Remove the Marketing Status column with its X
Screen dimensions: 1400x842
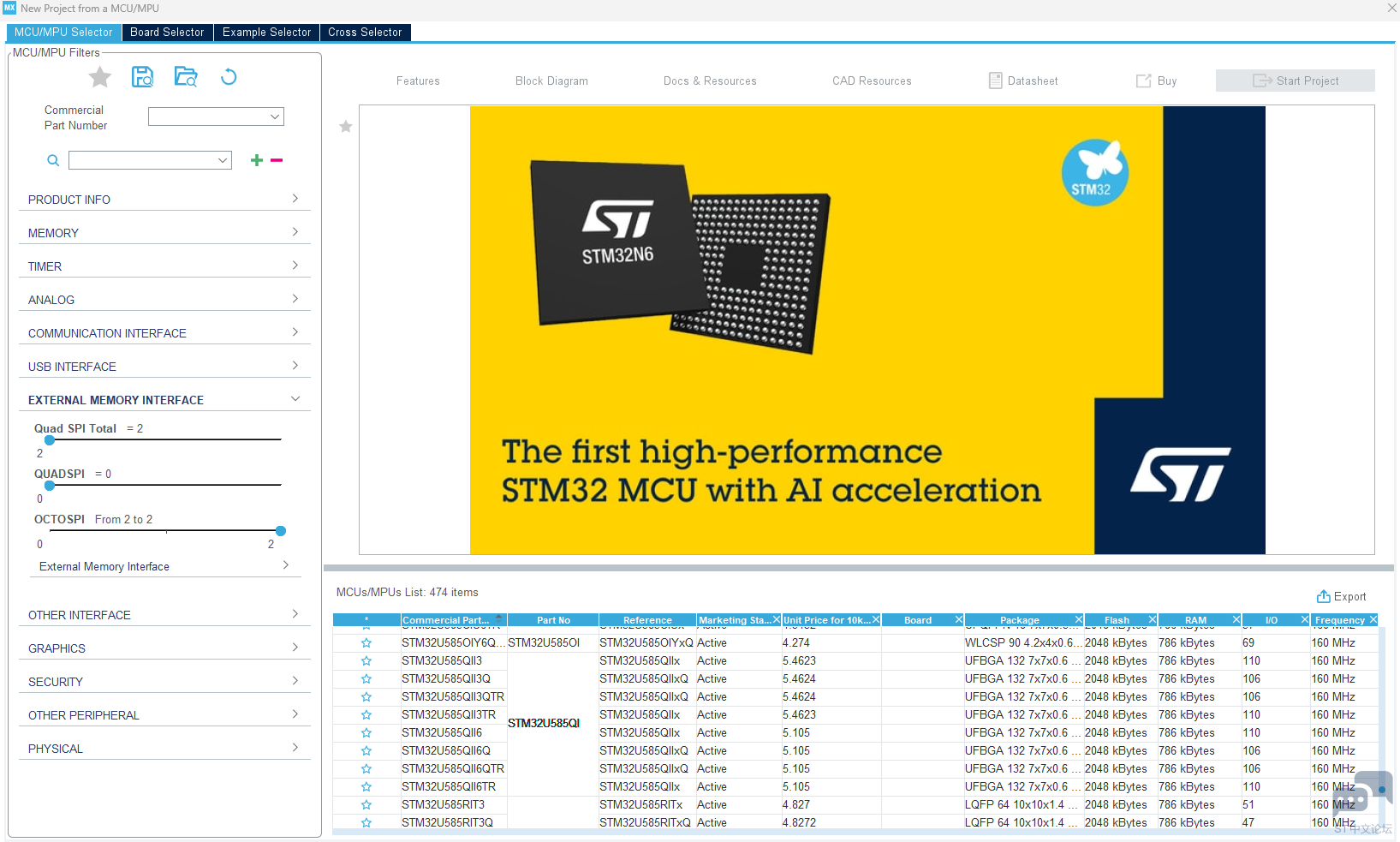click(x=777, y=619)
